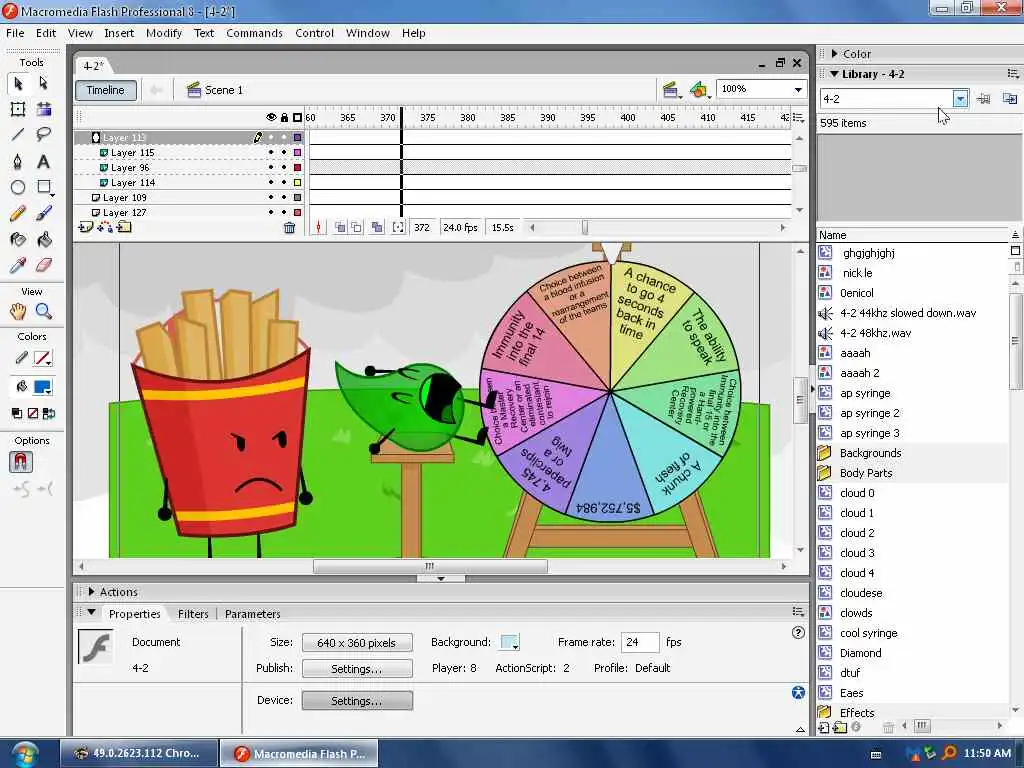The image size is (1024, 768).
Task: Select the Lasso tool
Action: 44,135
